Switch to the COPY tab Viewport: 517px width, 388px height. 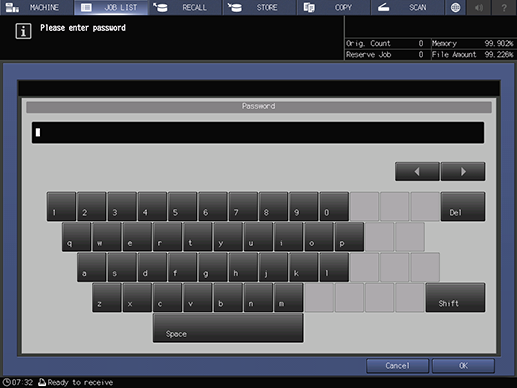point(333,7)
